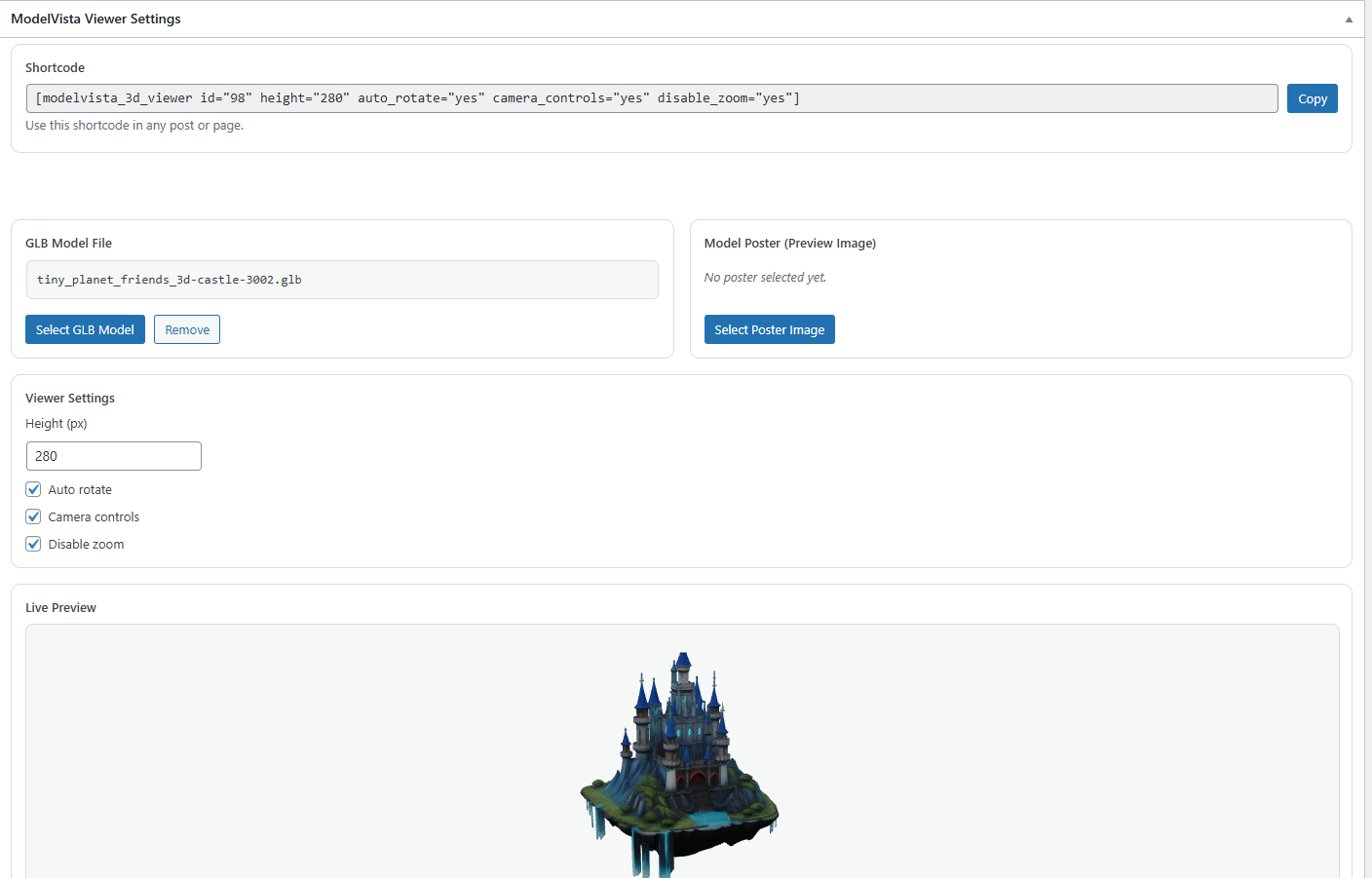Image resolution: width=1372 pixels, height=878 pixels.
Task: Click the Copy button beside the shortcode
Action: (x=1312, y=98)
